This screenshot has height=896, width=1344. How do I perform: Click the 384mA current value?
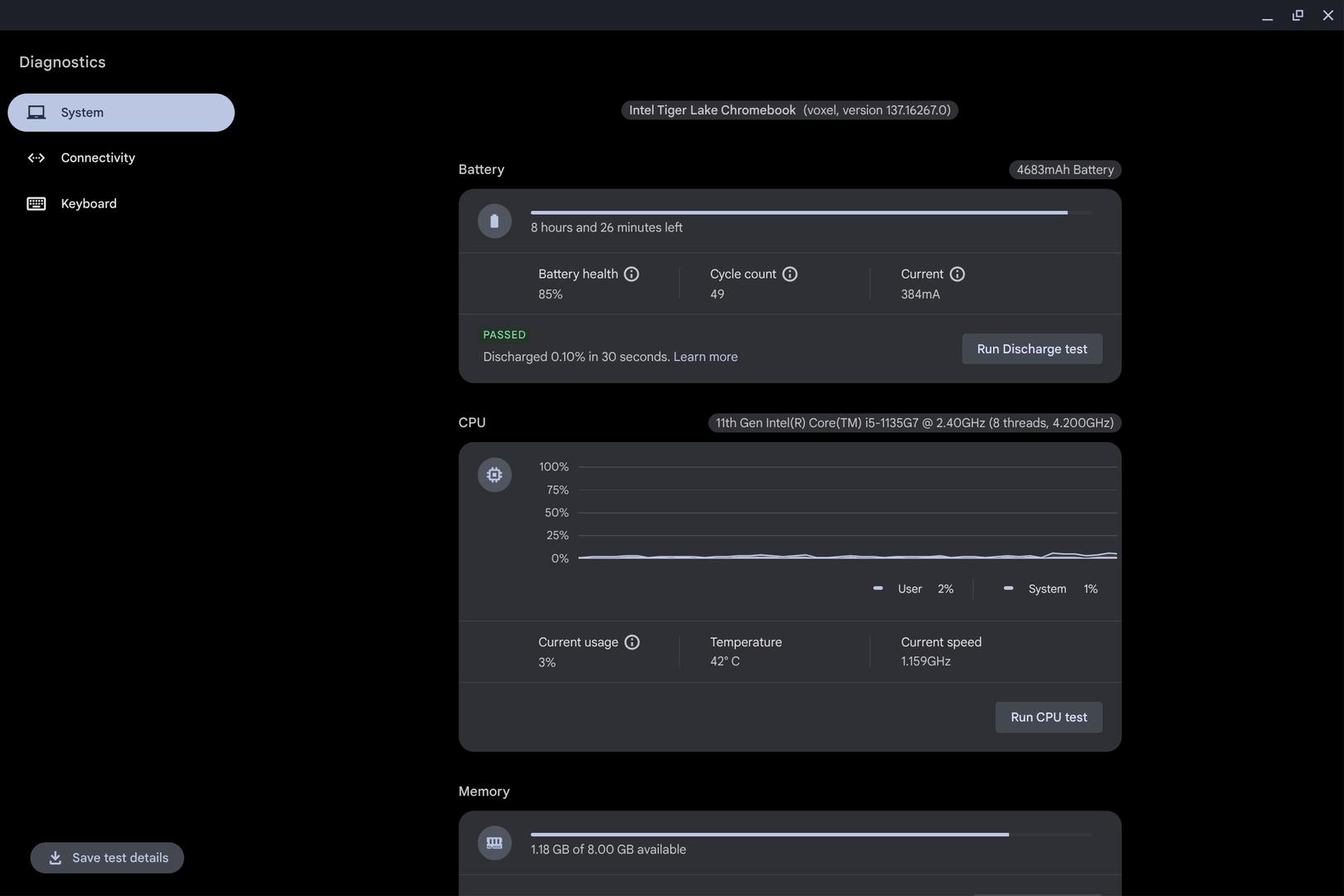(920, 295)
